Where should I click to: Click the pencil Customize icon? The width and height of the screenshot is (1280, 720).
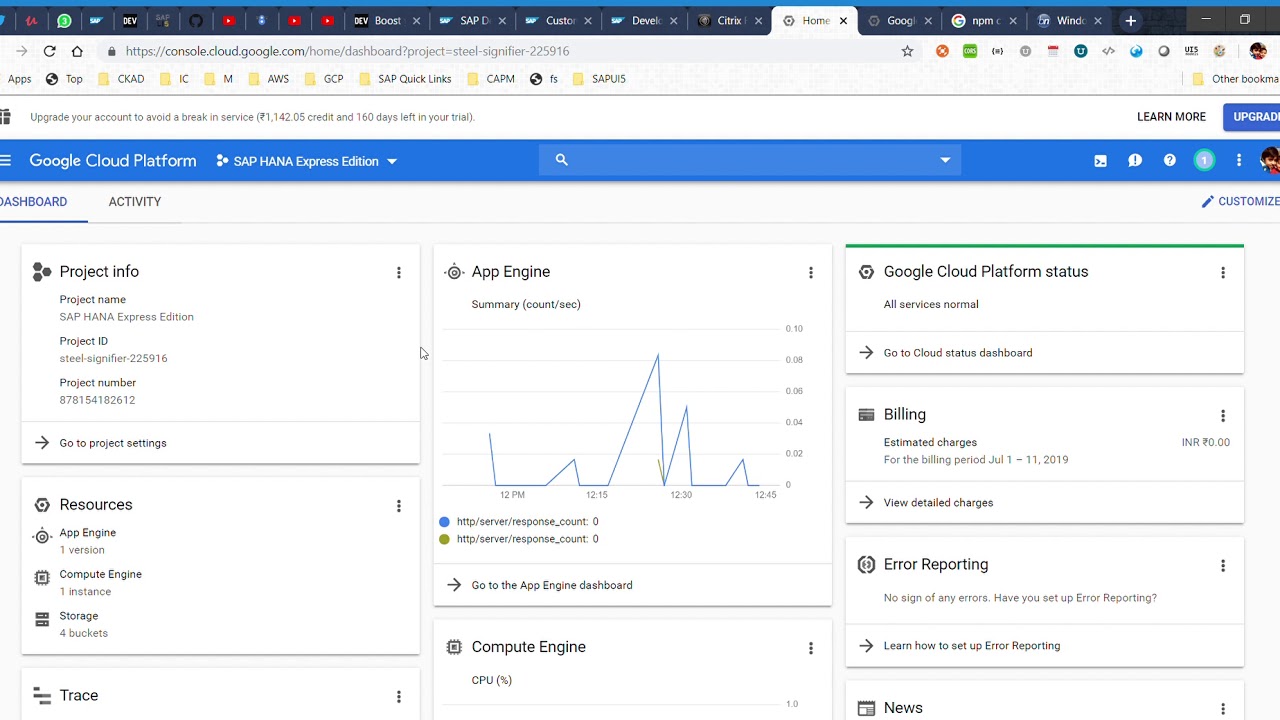click(x=1207, y=201)
